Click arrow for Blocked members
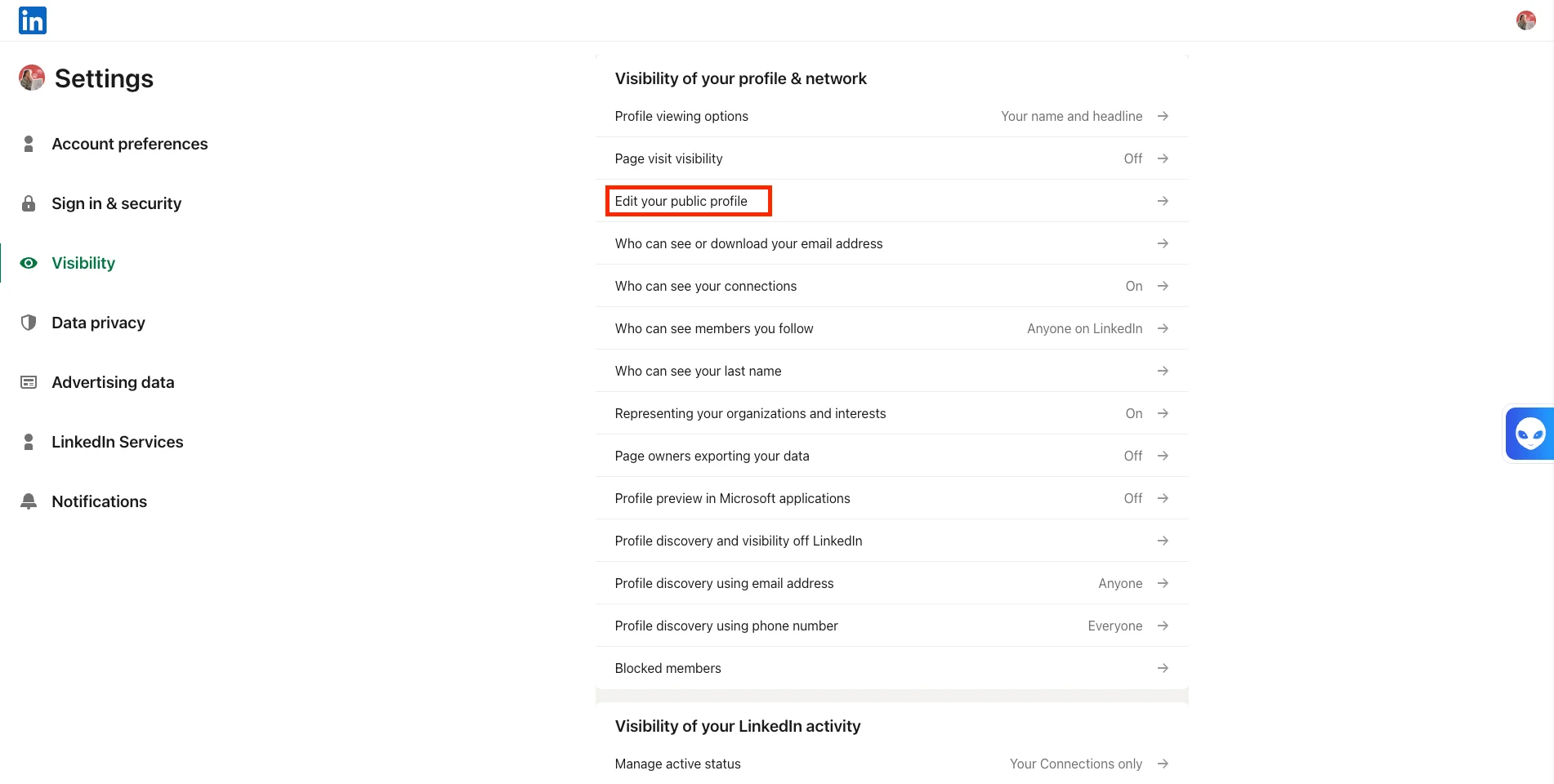1554x784 pixels. click(x=1163, y=668)
